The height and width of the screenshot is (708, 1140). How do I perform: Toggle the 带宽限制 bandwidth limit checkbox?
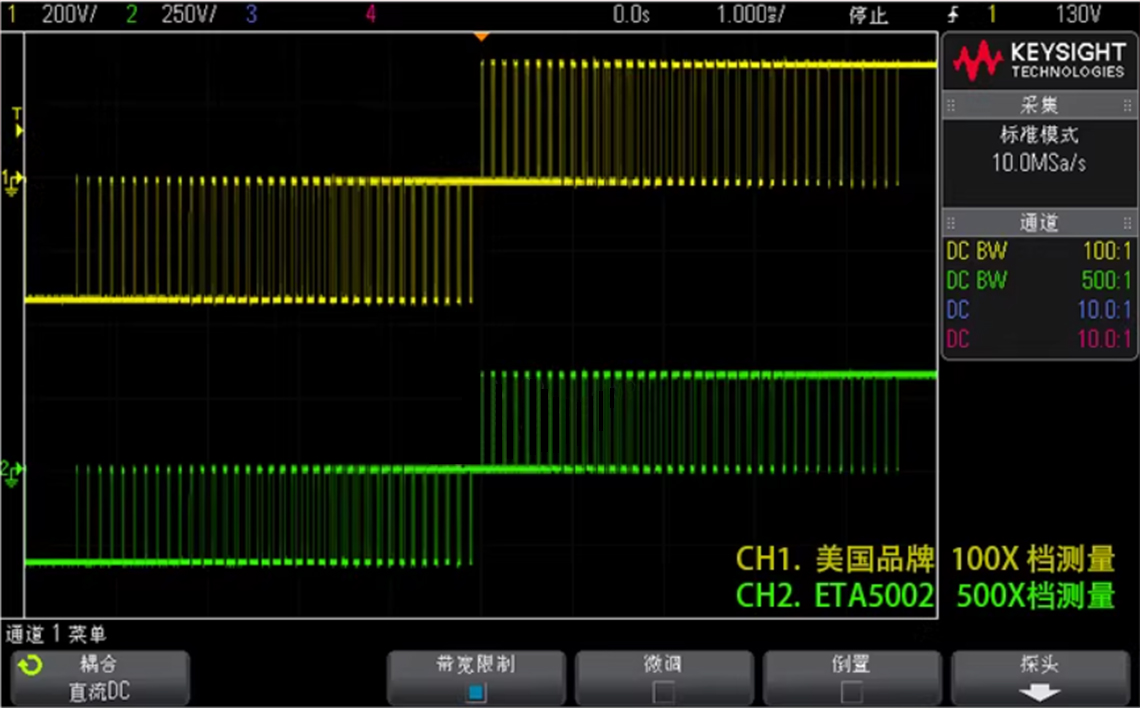(476, 691)
